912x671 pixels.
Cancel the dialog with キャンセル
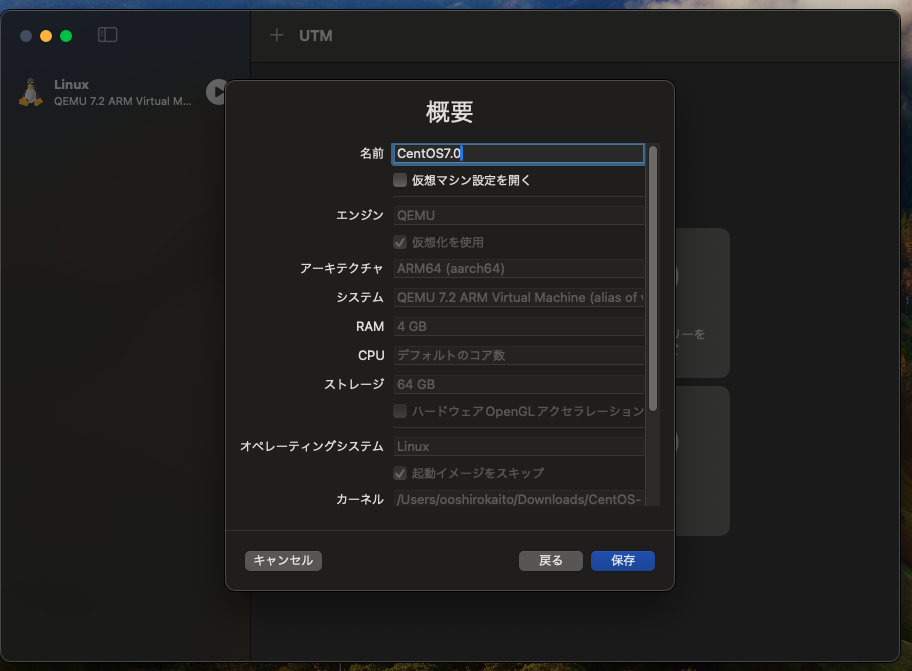click(283, 560)
